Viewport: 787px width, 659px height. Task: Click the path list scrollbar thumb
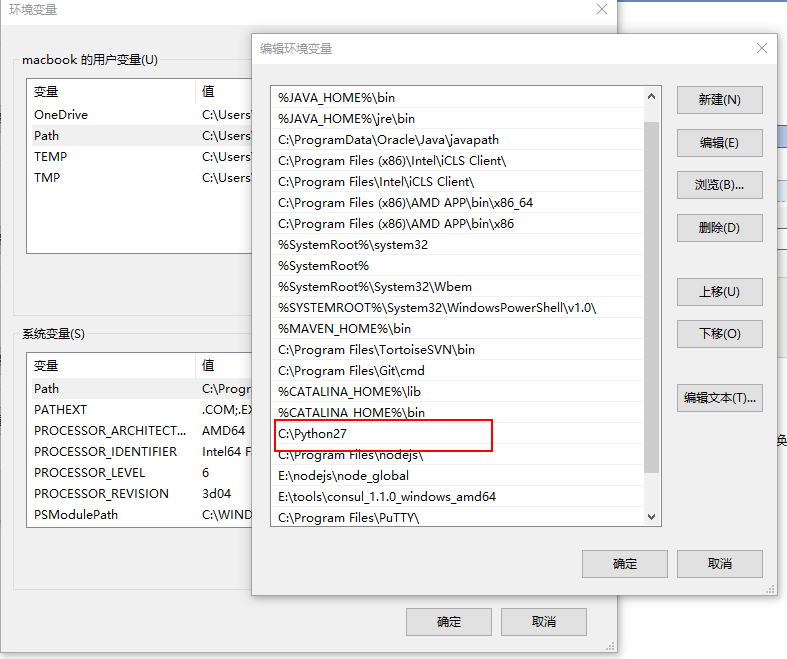click(x=651, y=297)
